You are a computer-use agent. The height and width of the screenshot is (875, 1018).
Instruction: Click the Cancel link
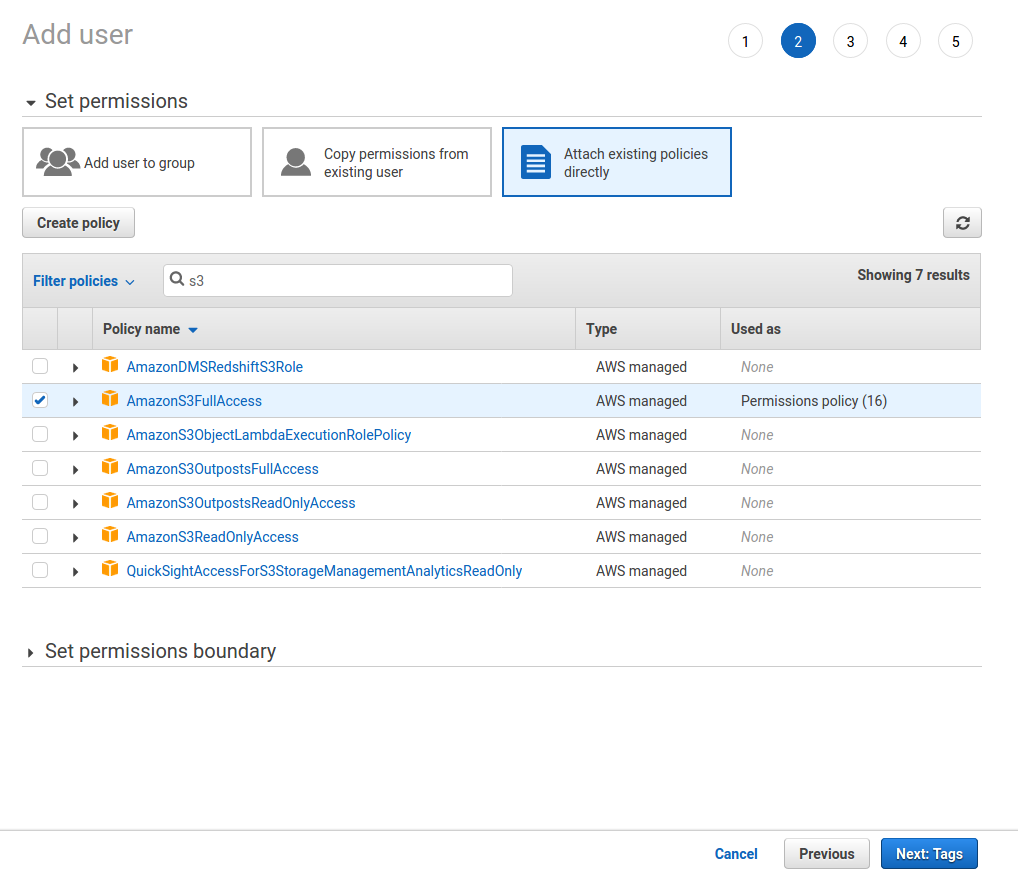[x=736, y=854]
